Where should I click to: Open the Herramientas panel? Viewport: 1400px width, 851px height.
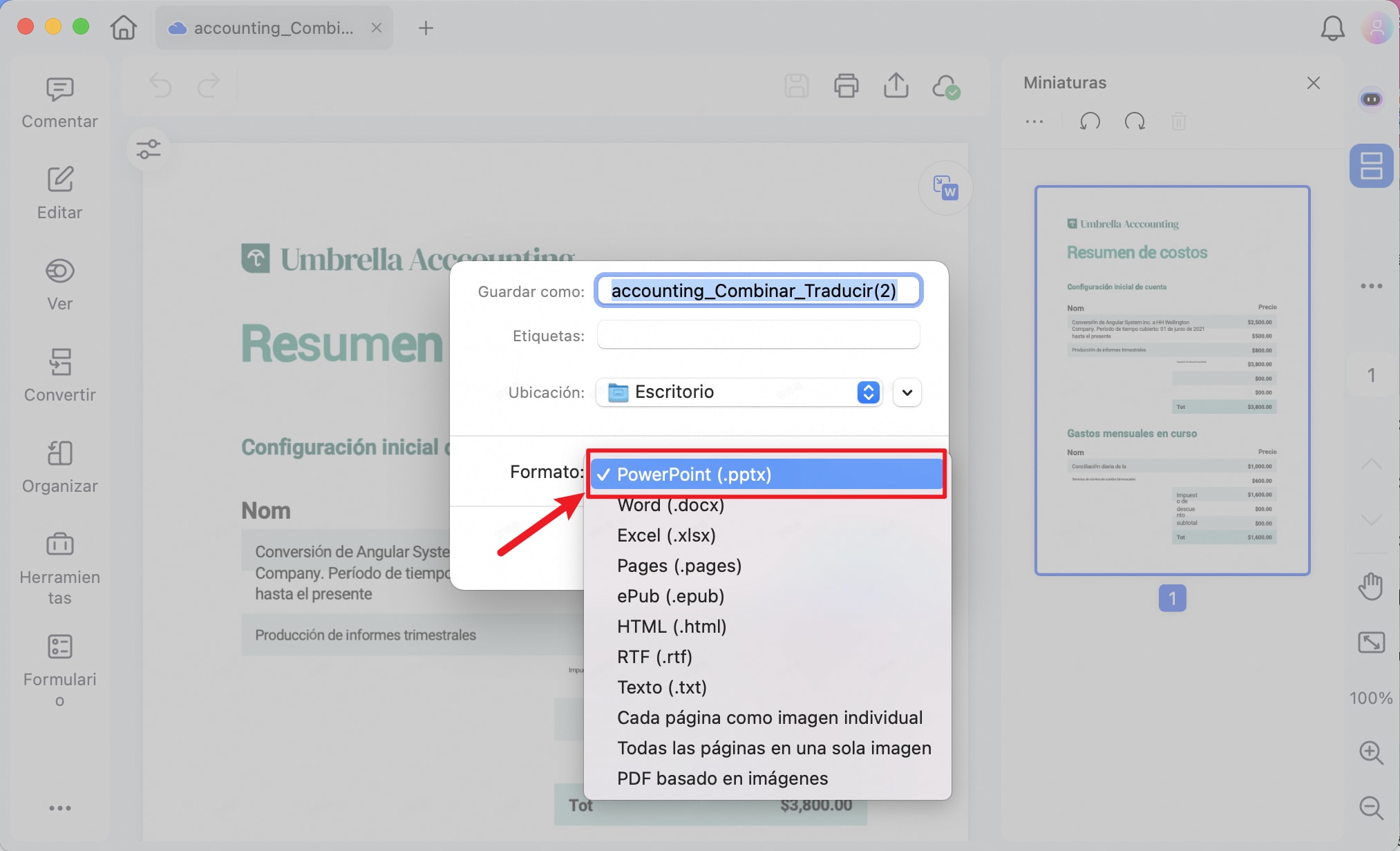[x=59, y=566]
